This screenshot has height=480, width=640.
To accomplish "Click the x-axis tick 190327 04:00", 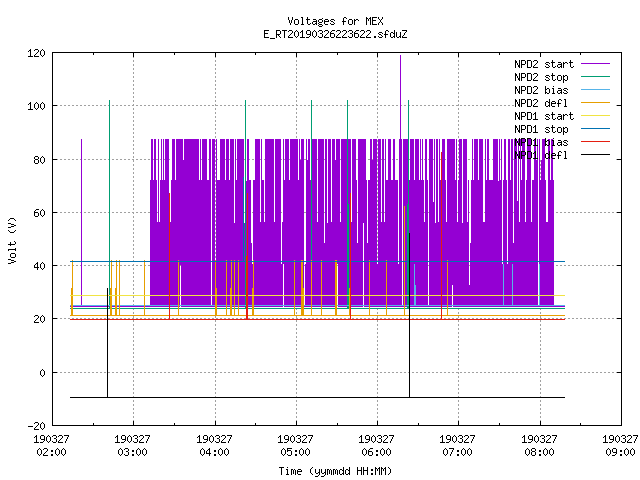I will point(214,445).
